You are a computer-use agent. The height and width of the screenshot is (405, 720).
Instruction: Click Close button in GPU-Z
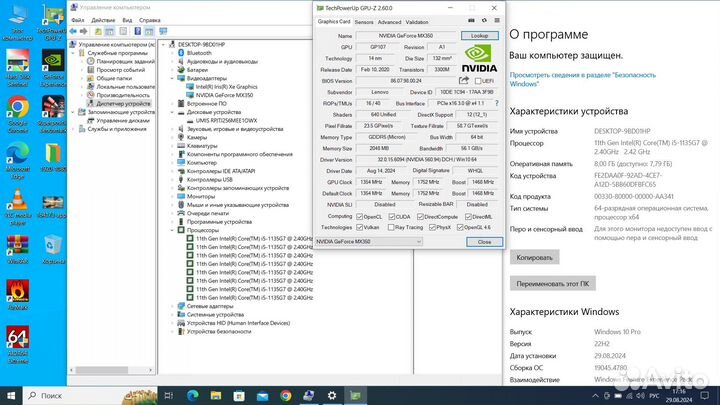click(484, 242)
